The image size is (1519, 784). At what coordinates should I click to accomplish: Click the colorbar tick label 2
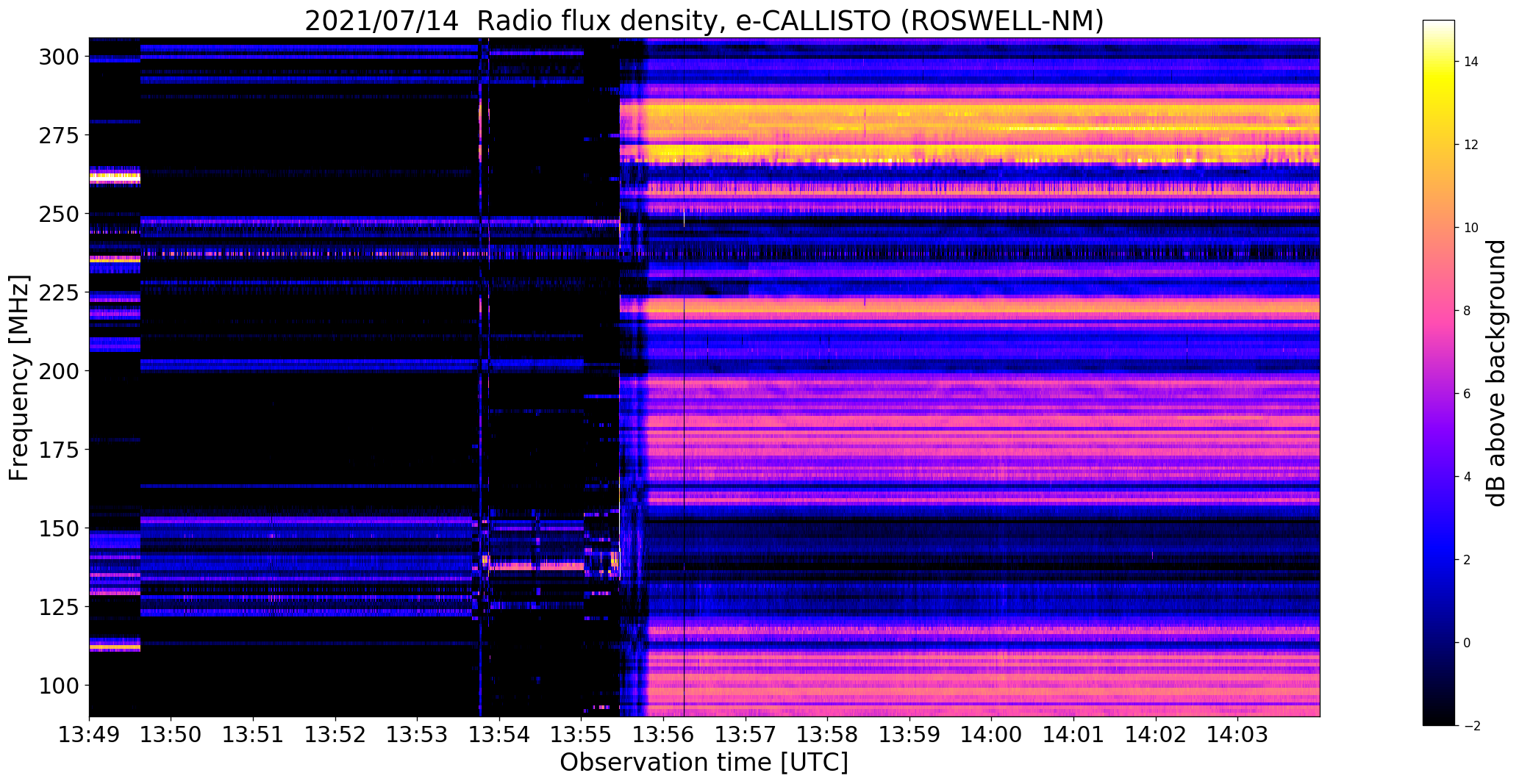1467,560
